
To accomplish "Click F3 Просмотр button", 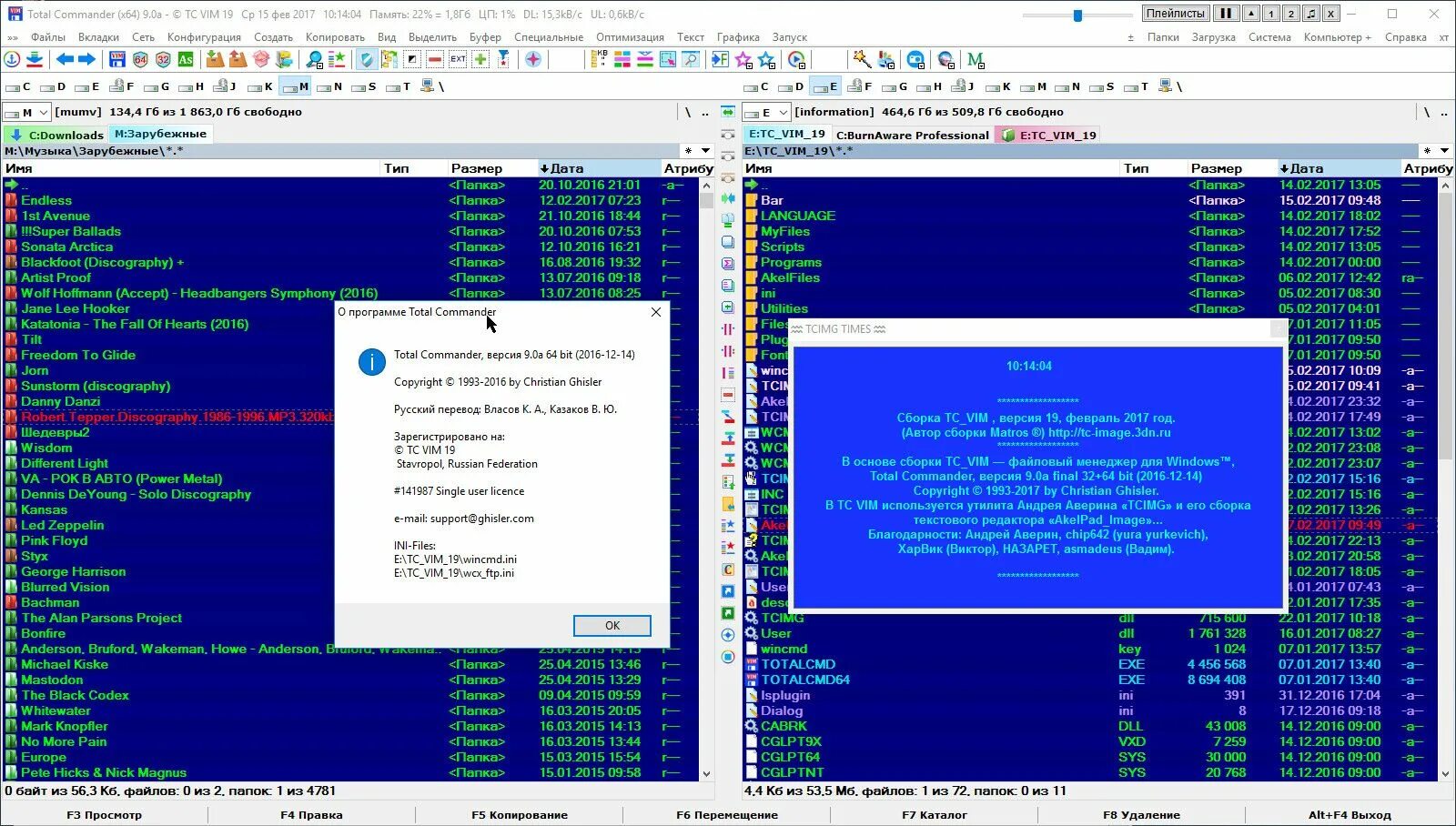I will point(105,815).
